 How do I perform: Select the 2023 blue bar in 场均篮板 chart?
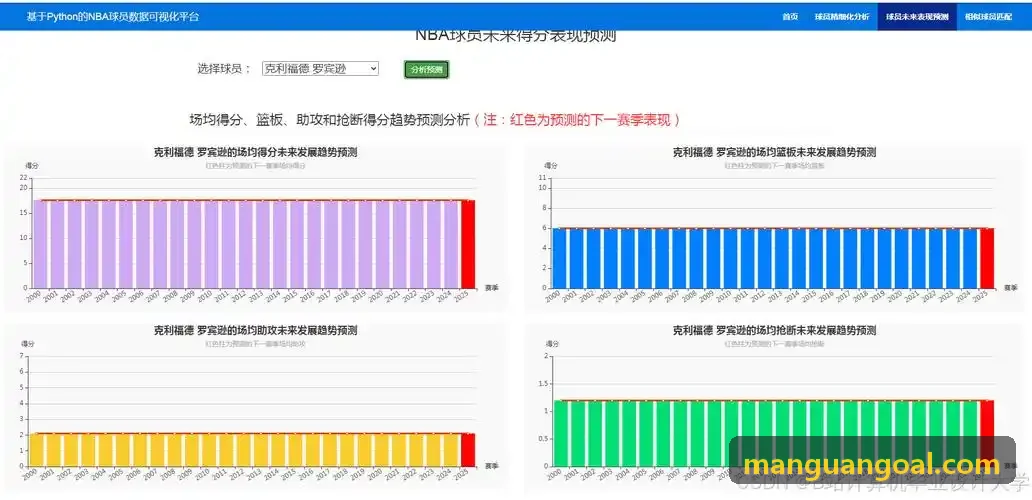953,258
